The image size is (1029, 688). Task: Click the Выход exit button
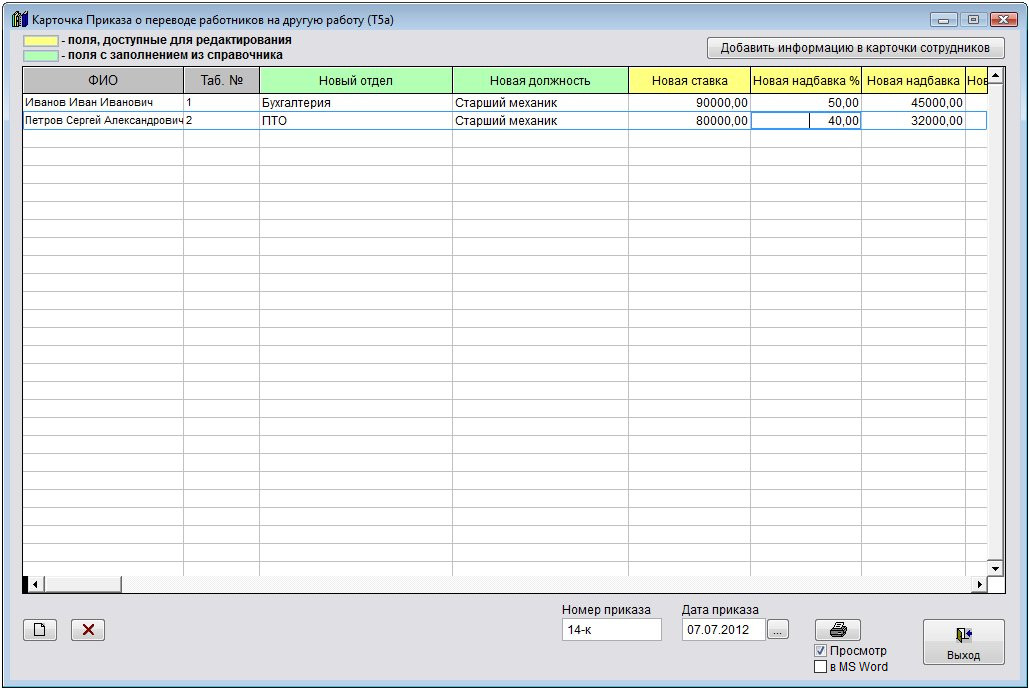pyautogui.click(x=963, y=641)
